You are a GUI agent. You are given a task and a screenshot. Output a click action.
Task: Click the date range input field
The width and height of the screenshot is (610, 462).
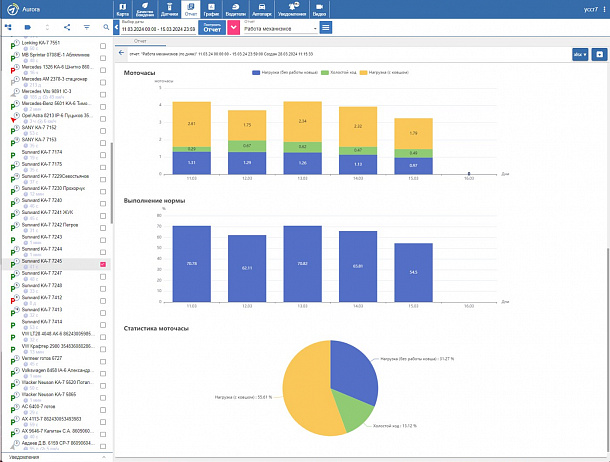158,29
